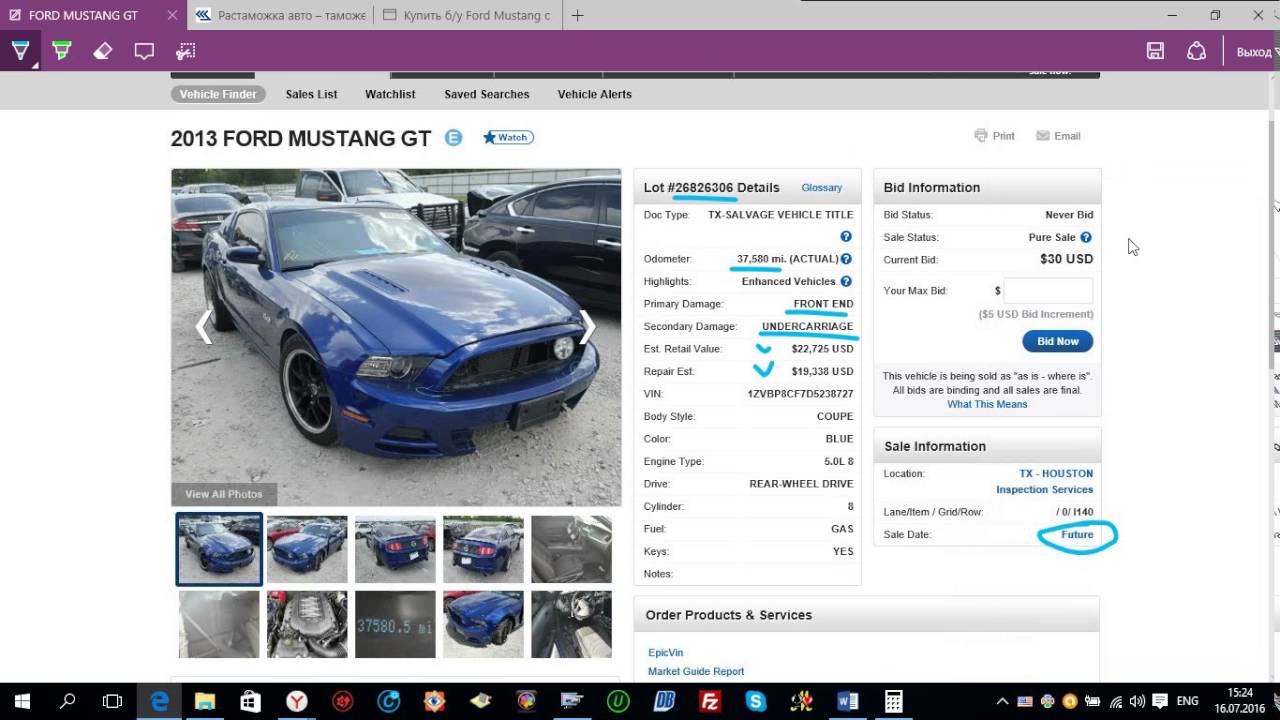Share the web note

[x=1196, y=51]
